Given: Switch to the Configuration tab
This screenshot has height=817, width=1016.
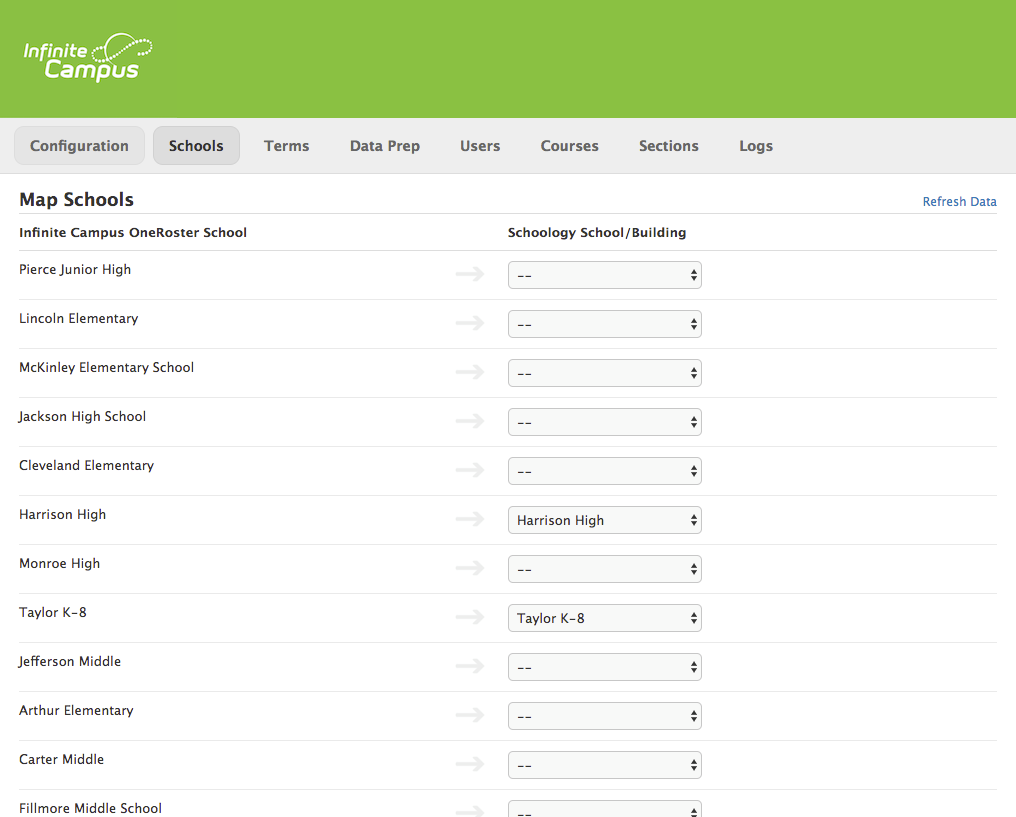Looking at the screenshot, I should coord(79,146).
